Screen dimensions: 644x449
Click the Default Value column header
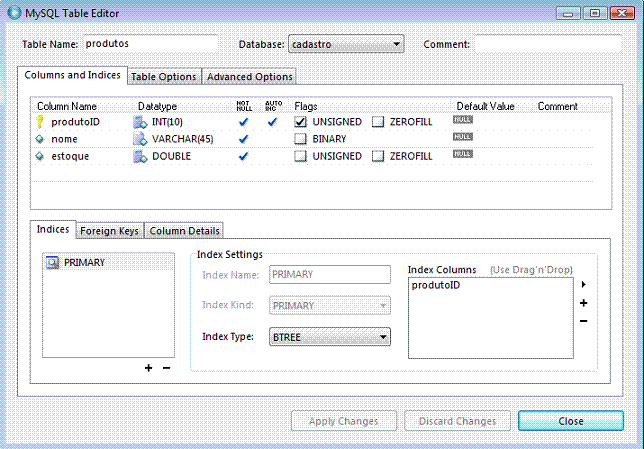485,106
